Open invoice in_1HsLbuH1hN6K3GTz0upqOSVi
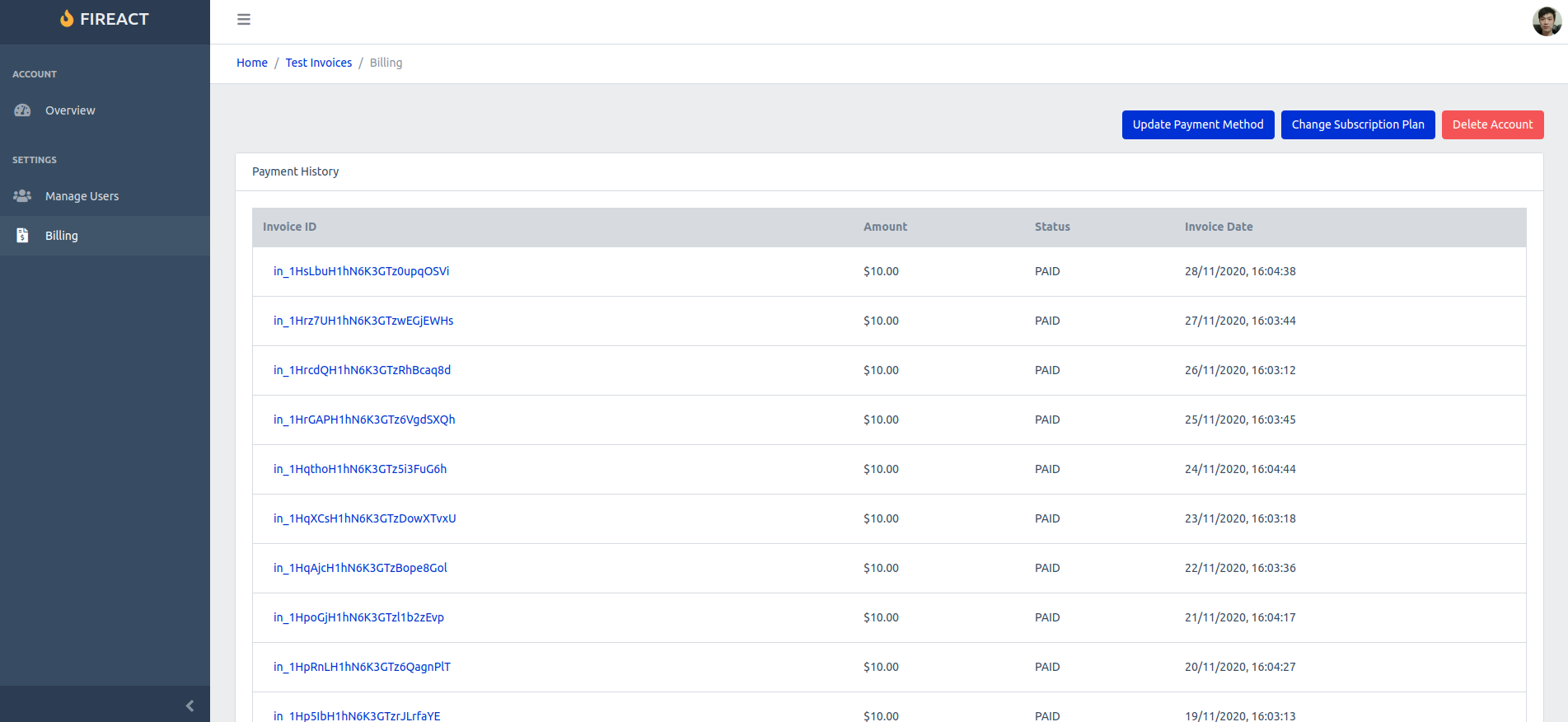This screenshot has width=1568, height=722. (361, 271)
